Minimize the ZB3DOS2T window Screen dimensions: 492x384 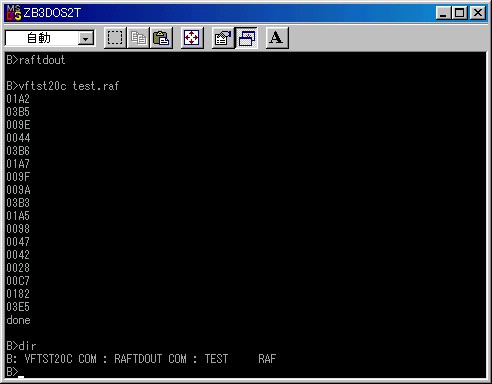[x=443, y=13]
